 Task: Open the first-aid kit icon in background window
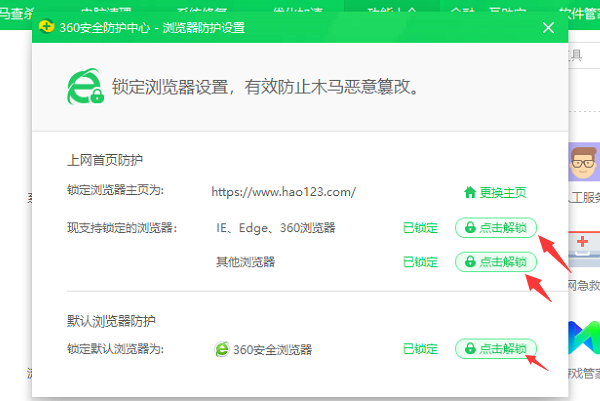(x=584, y=249)
